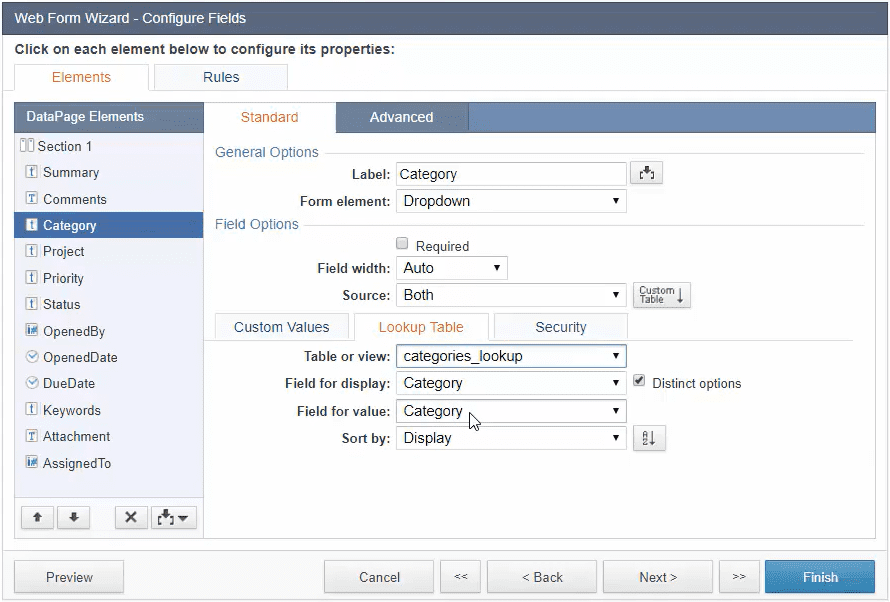Image resolution: width=890 pixels, height=602 pixels.
Task: Open the Table or view dropdown
Action: coord(511,356)
